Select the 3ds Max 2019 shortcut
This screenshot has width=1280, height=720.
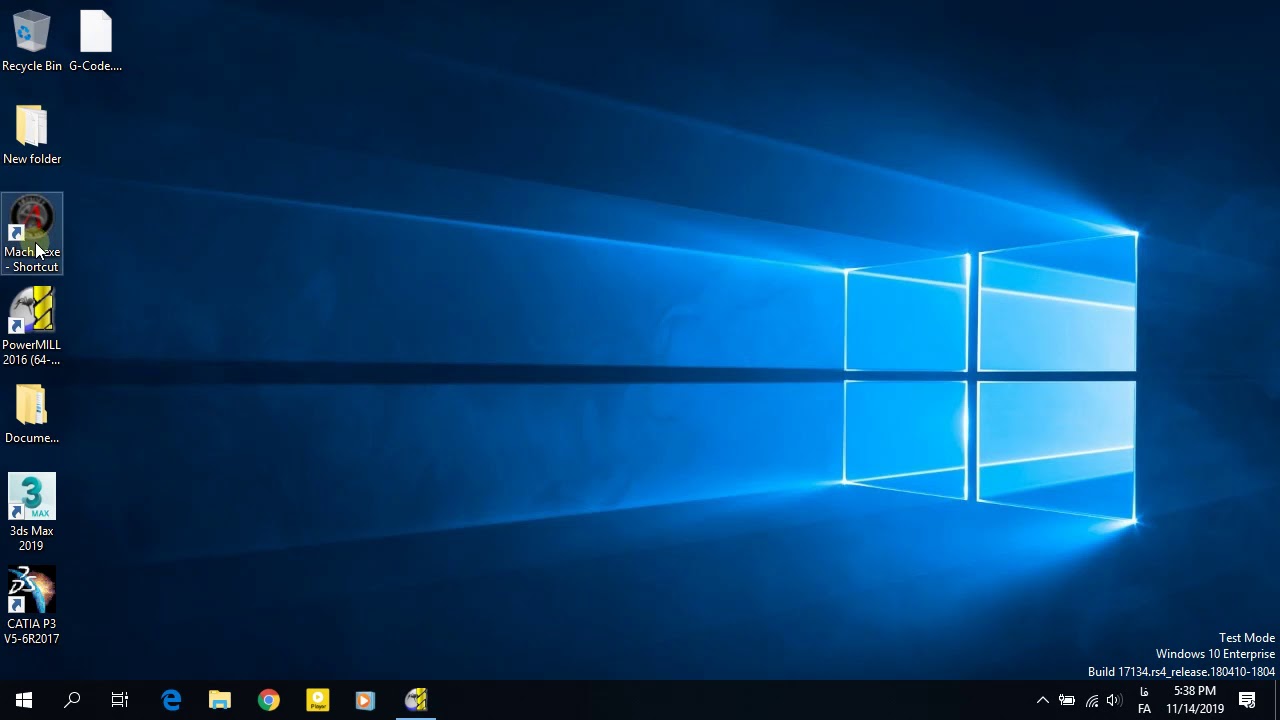[x=32, y=513]
